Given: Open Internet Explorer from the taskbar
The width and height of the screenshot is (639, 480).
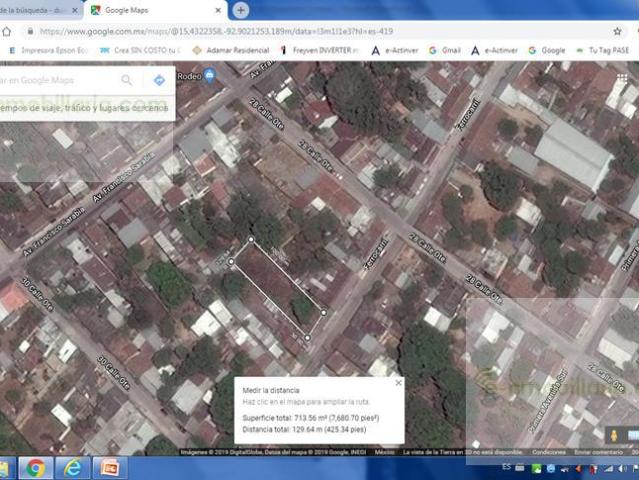Looking at the screenshot, I should coord(73,468).
